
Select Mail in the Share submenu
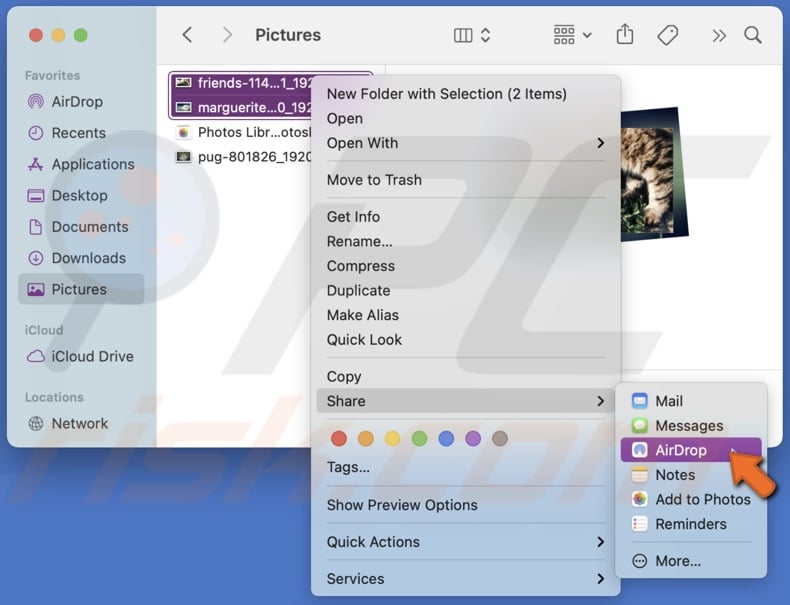(668, 401)
